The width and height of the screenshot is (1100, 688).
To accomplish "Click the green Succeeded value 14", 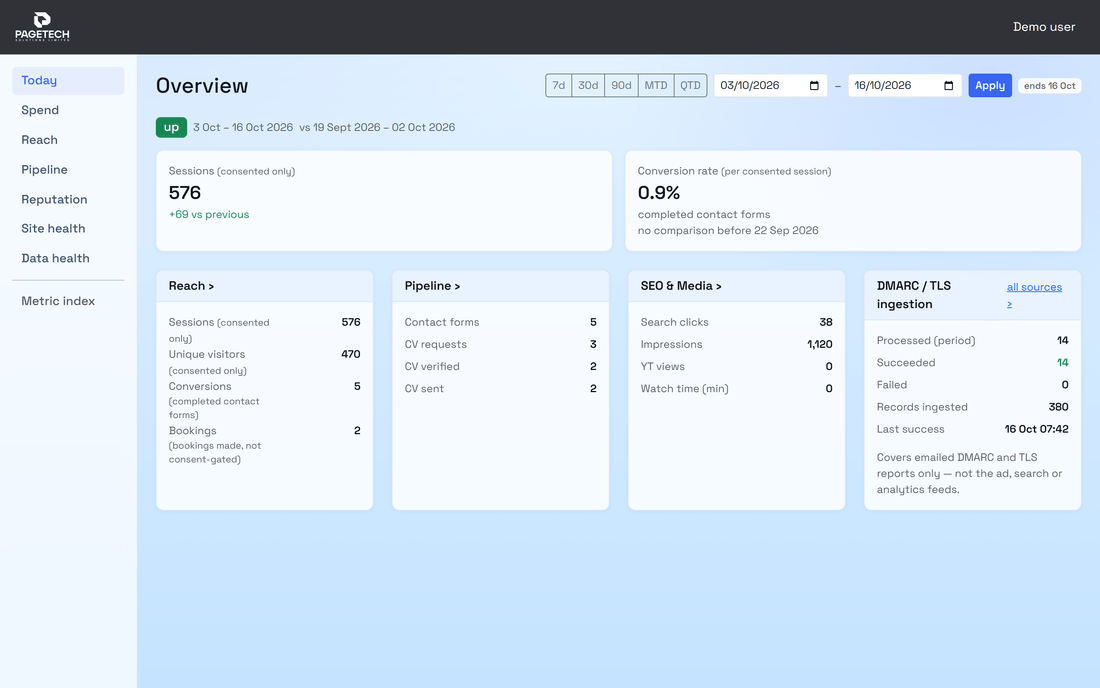I will tap(1063, 363).
